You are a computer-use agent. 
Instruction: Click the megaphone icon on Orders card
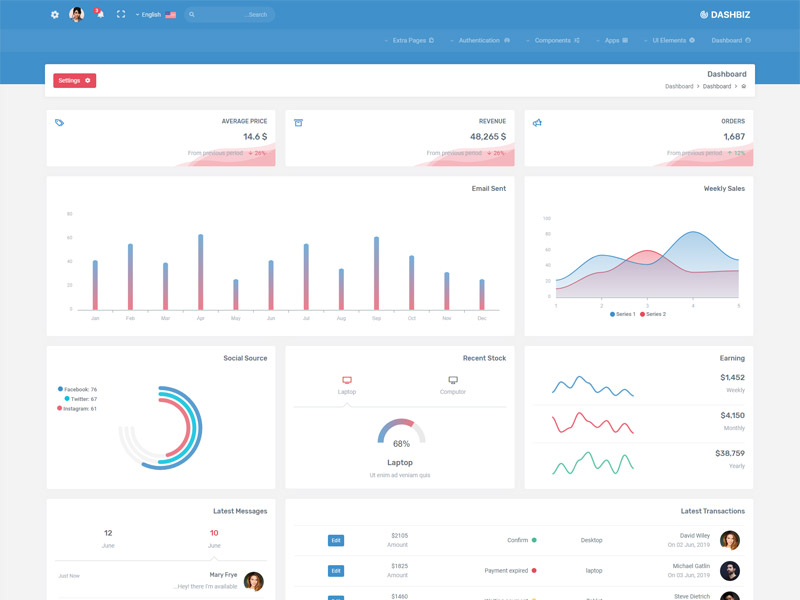click(x=537, y=123)
